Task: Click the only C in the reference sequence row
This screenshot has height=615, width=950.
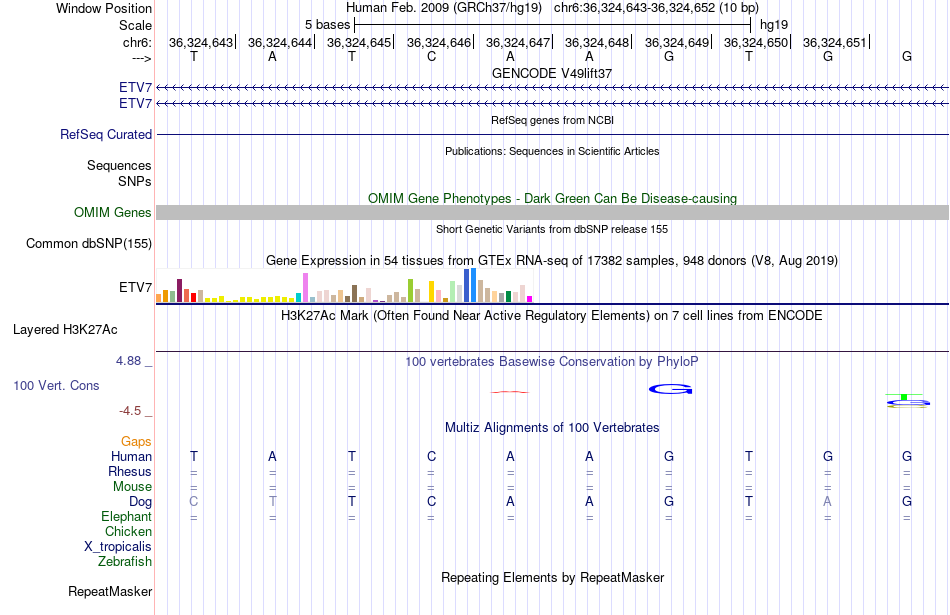Action: click(x=431, y=56)
